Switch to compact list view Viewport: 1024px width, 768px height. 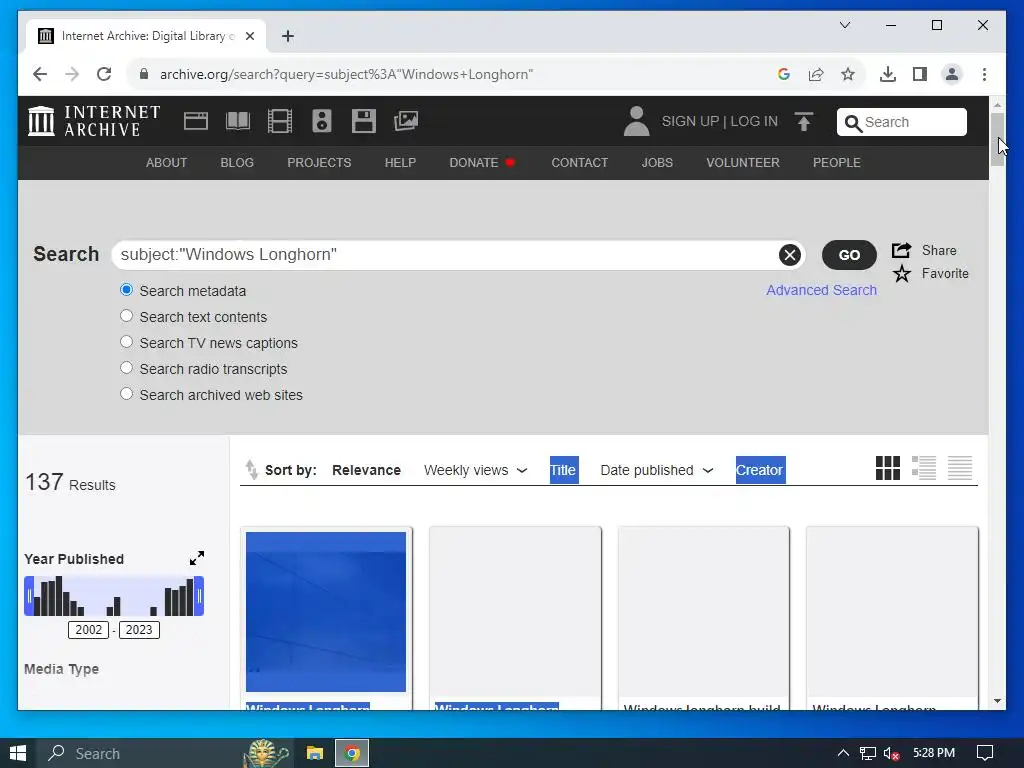tap(960, 468)
